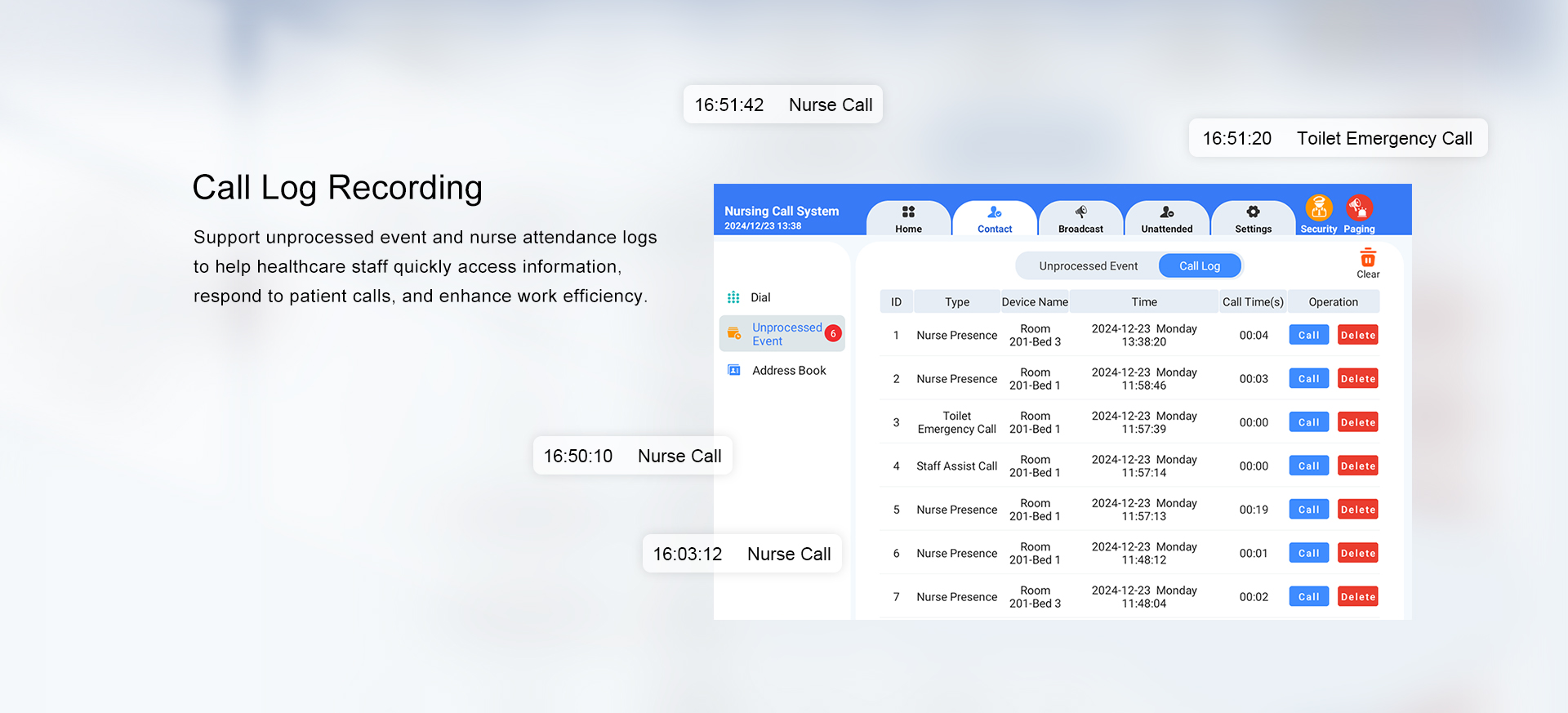Switch to the Unattended tab
Screen dimensions: 1568x713
pos(1166,218)
